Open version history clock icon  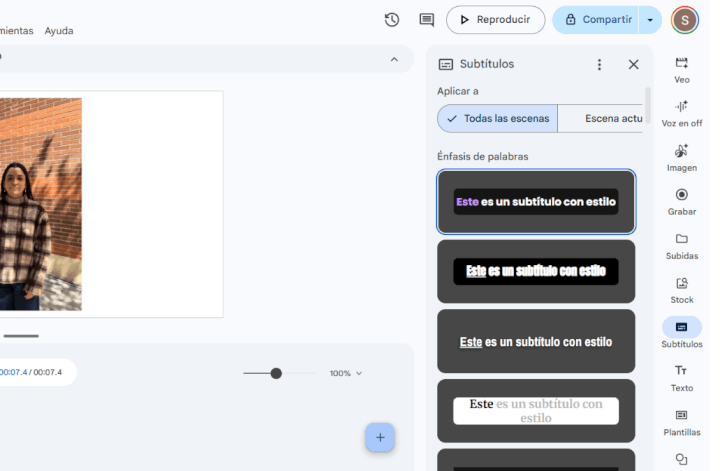tap(392, 20)
